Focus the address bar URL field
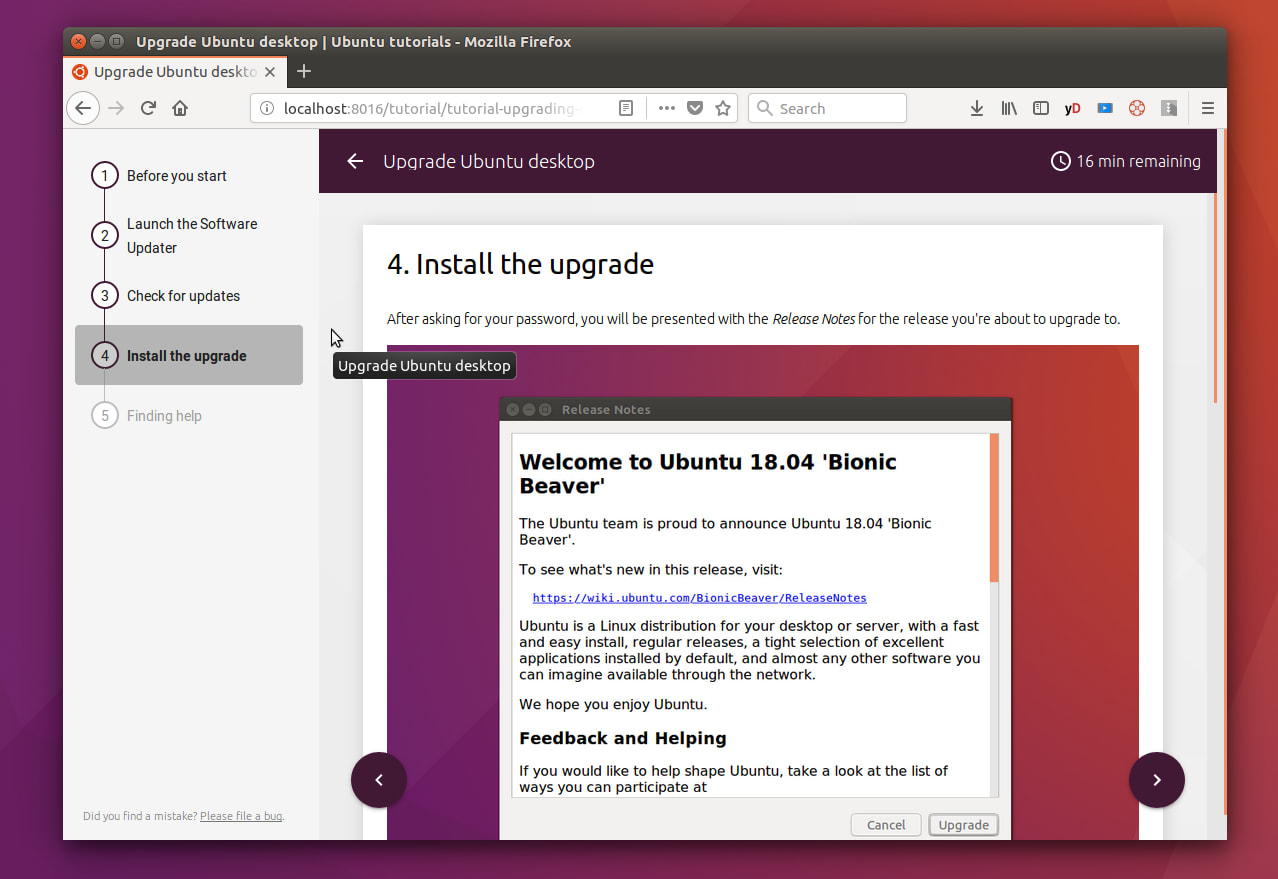 (x=430, y=108)
